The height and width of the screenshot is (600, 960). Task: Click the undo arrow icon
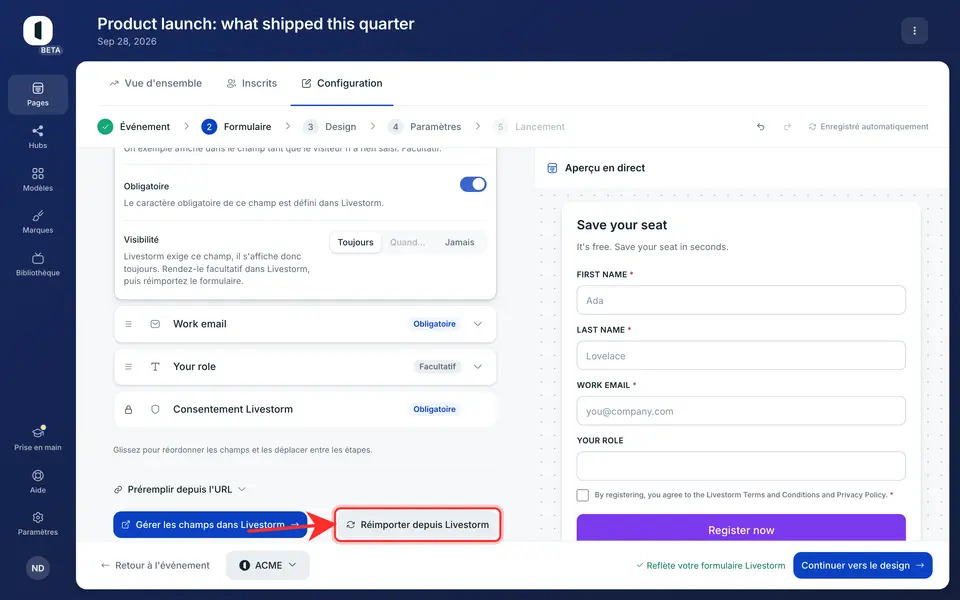click(760, 127)
